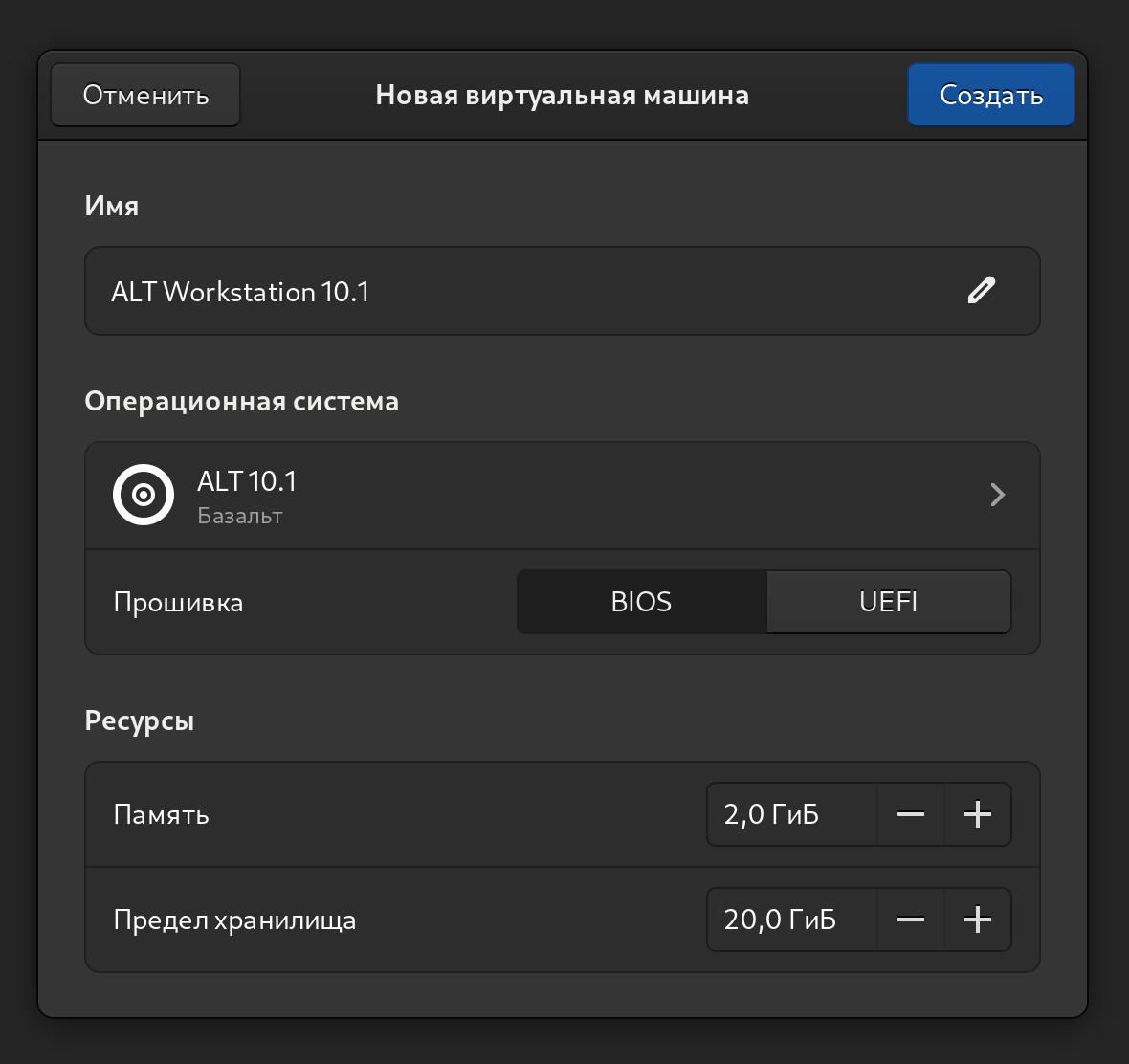1129x1064 pixels.
Task: Click the Ресурсы section heading
Action: pyautogui.click(x=140, y=721)
